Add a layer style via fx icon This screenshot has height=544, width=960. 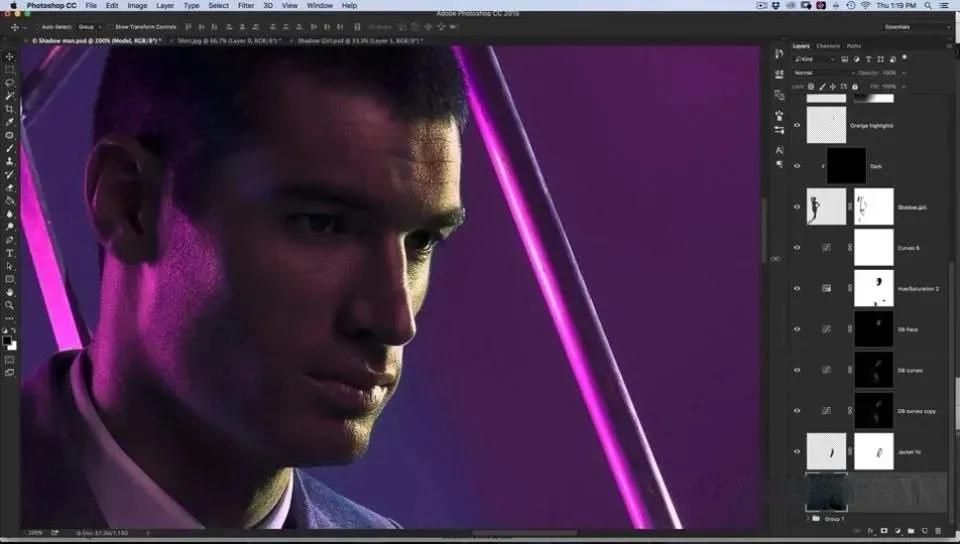pos(870,530)
